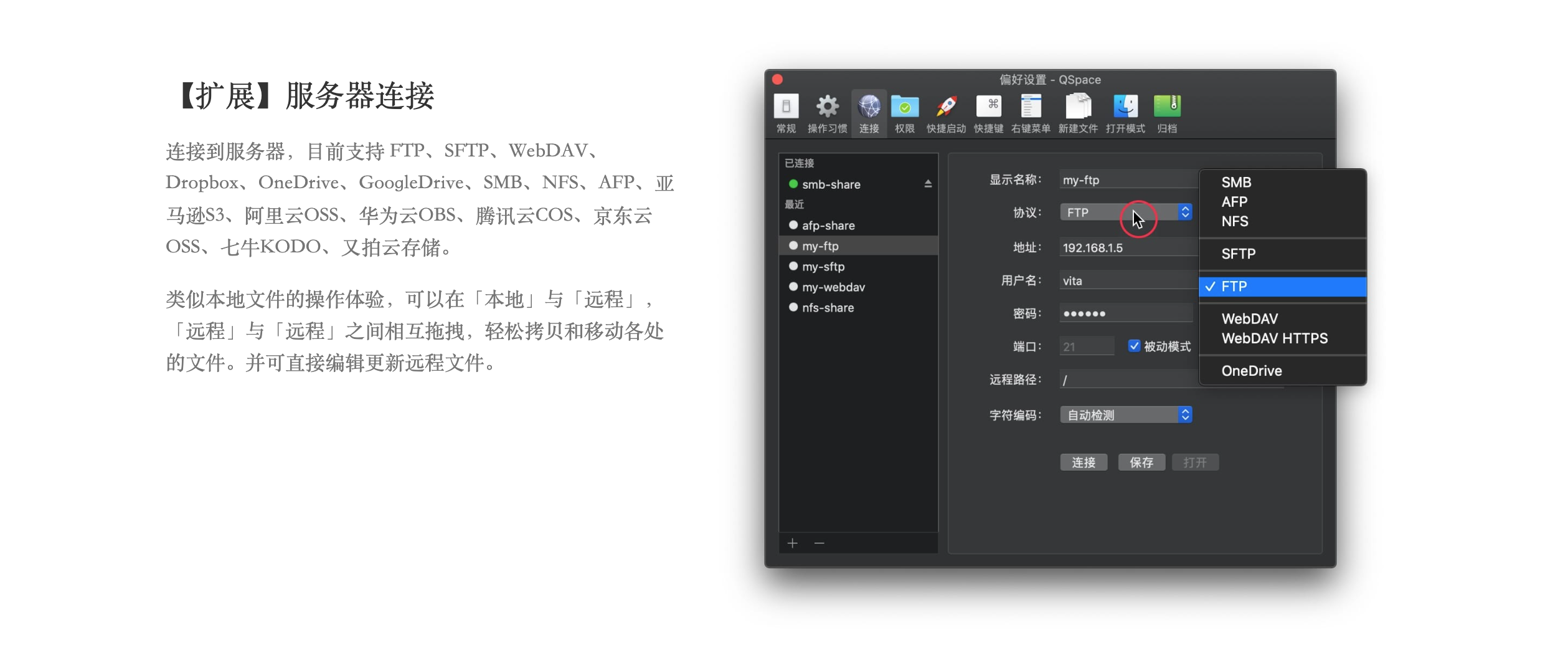
Task: Open the 权限 permissions folder icon
Action: coord(904,107)
